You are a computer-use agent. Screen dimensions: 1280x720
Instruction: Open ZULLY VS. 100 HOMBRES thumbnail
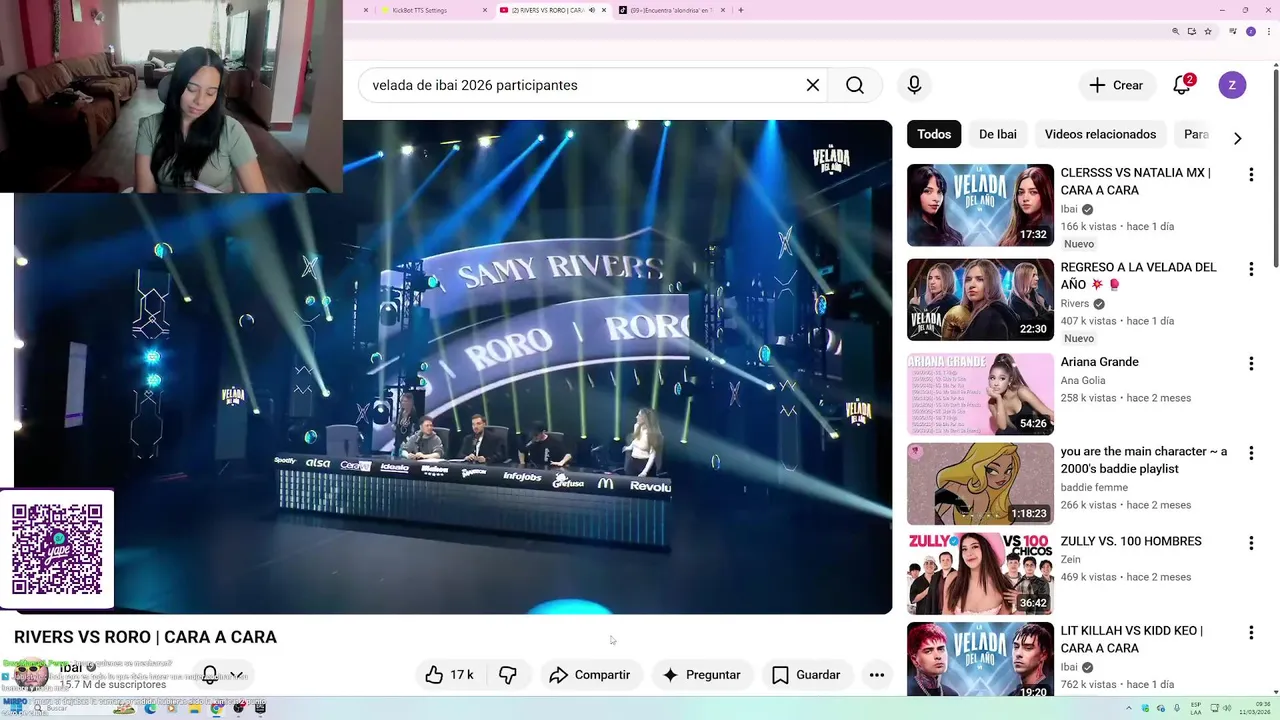980,574
